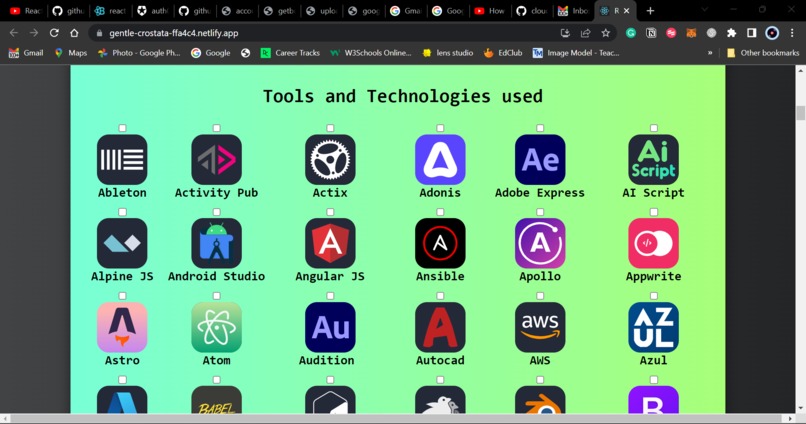Select the AI Script icon

653,160
